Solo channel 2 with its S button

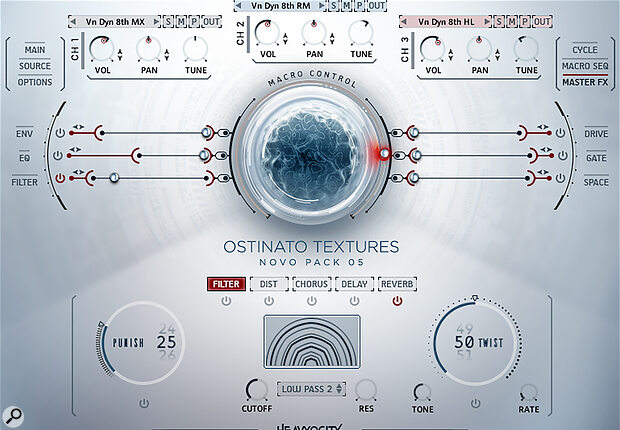(333, 6)
